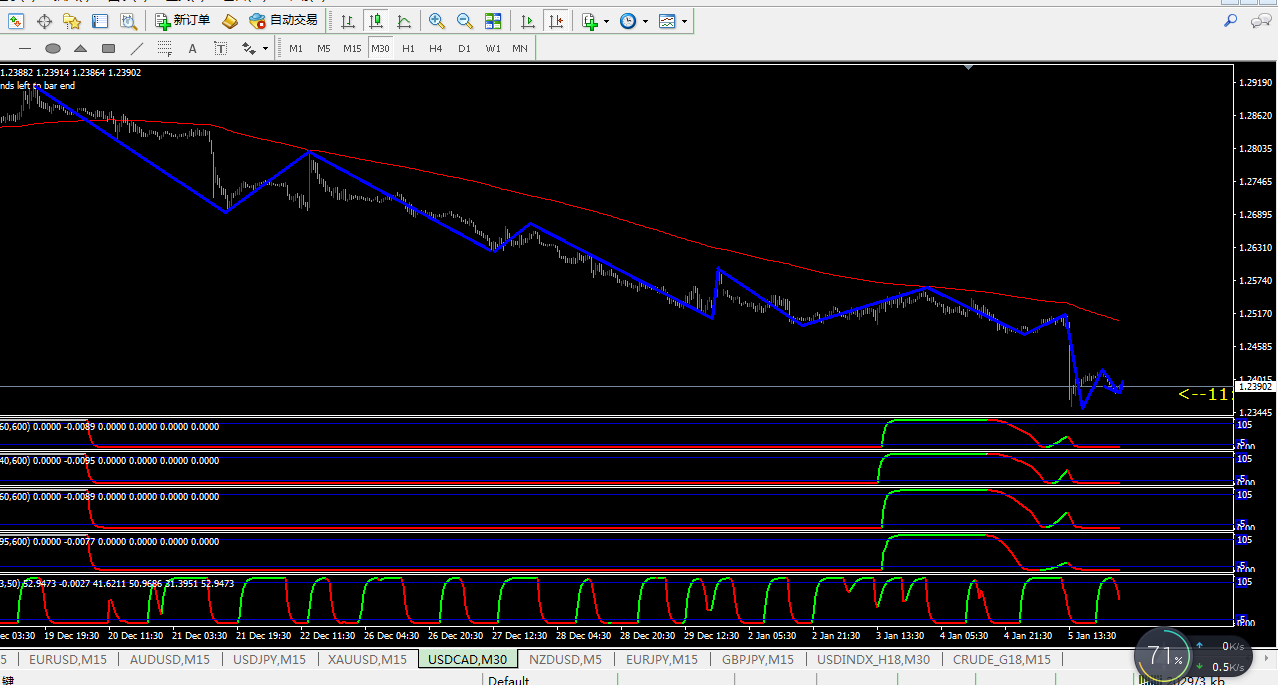This screenshot has height=685, width=1278.
Task: Switch to the EURJPY,M15 chart tab
Action: (661, 659)
